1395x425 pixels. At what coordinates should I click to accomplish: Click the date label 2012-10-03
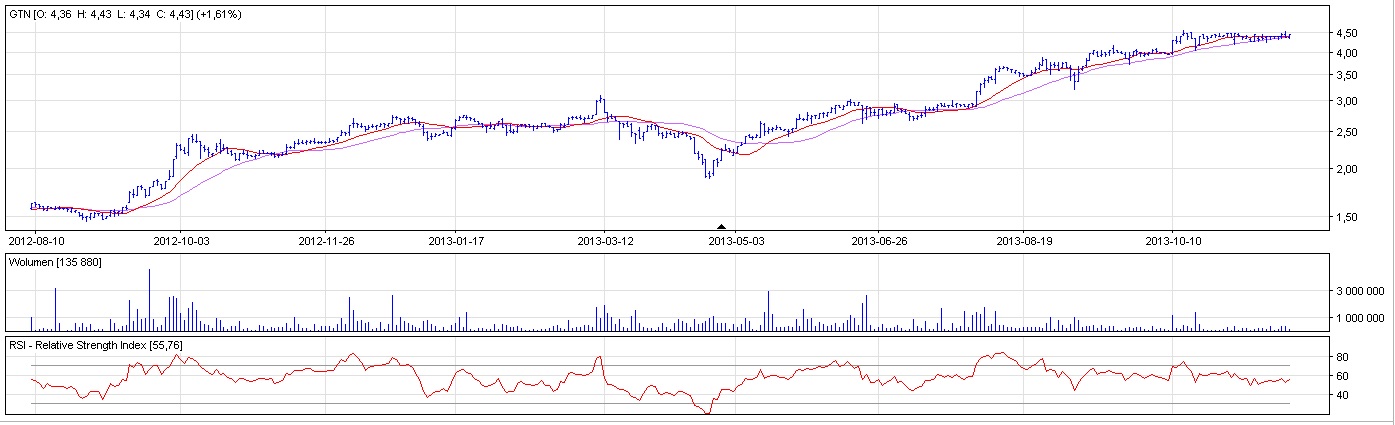pyautogui.click(x=182, y=241)
